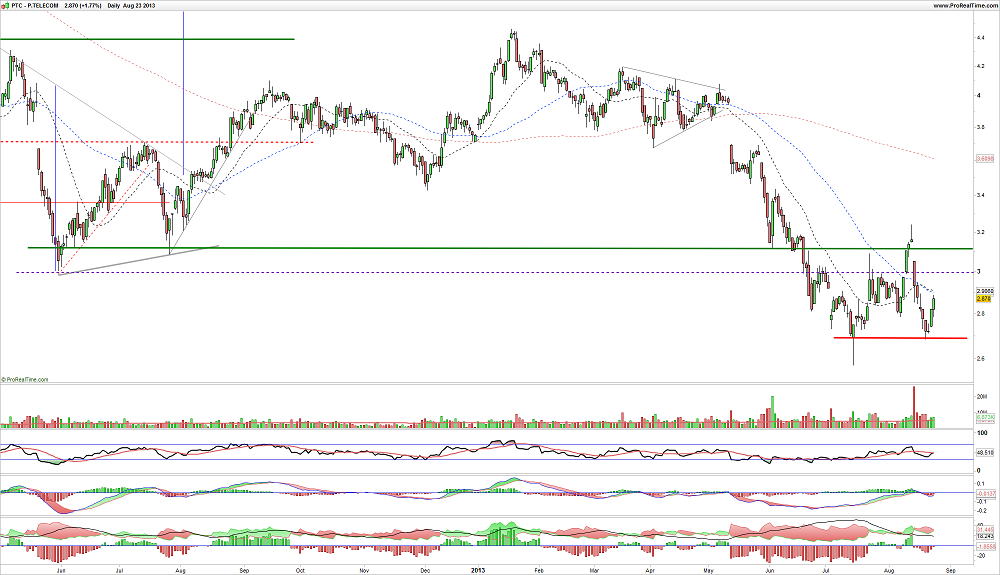The width and height of the screenshot is (1000, 575).
Task: Click the 3.2 price axis label
Action: (x=981, y=232)
